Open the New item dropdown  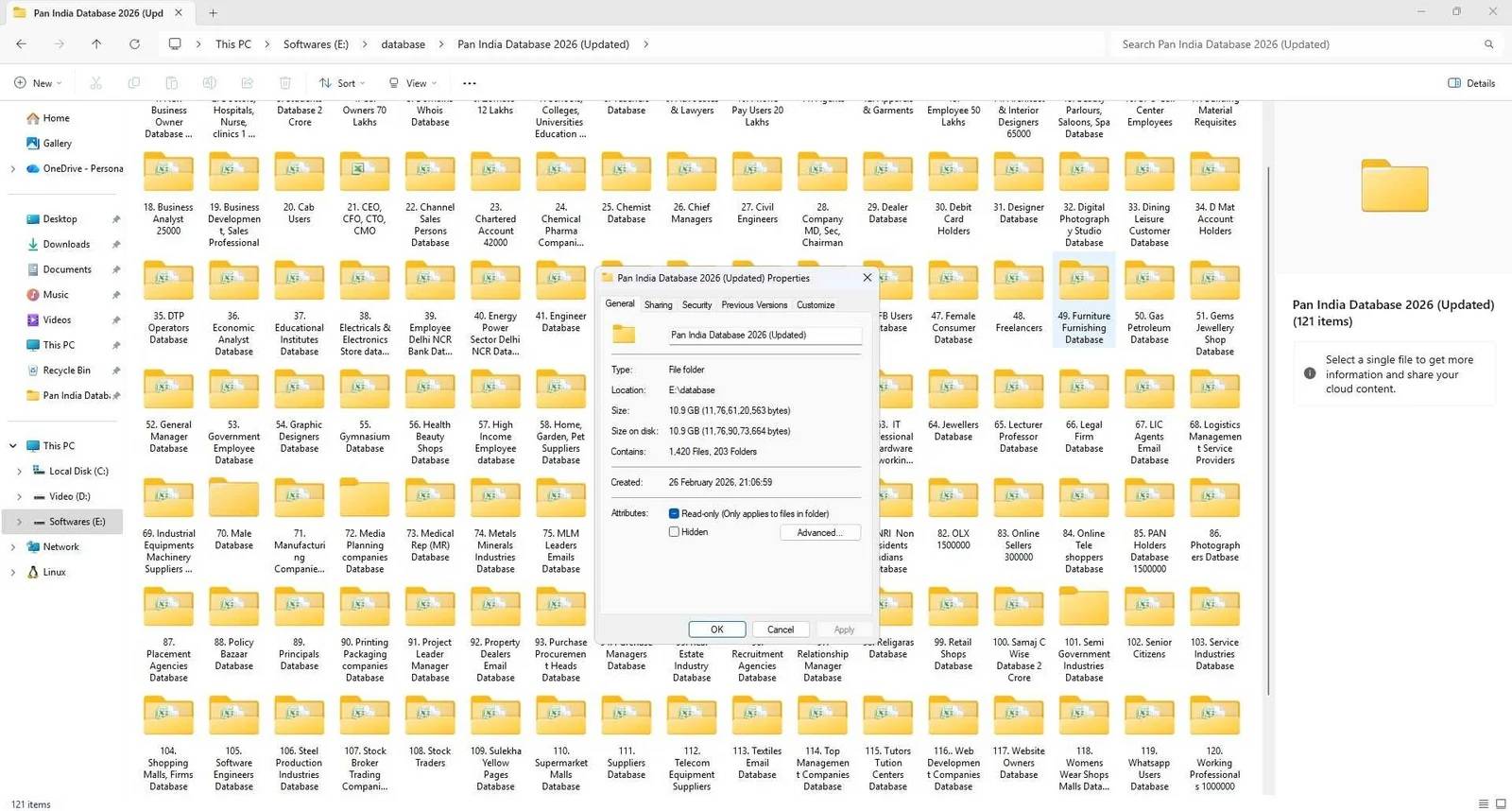(38, 83)
